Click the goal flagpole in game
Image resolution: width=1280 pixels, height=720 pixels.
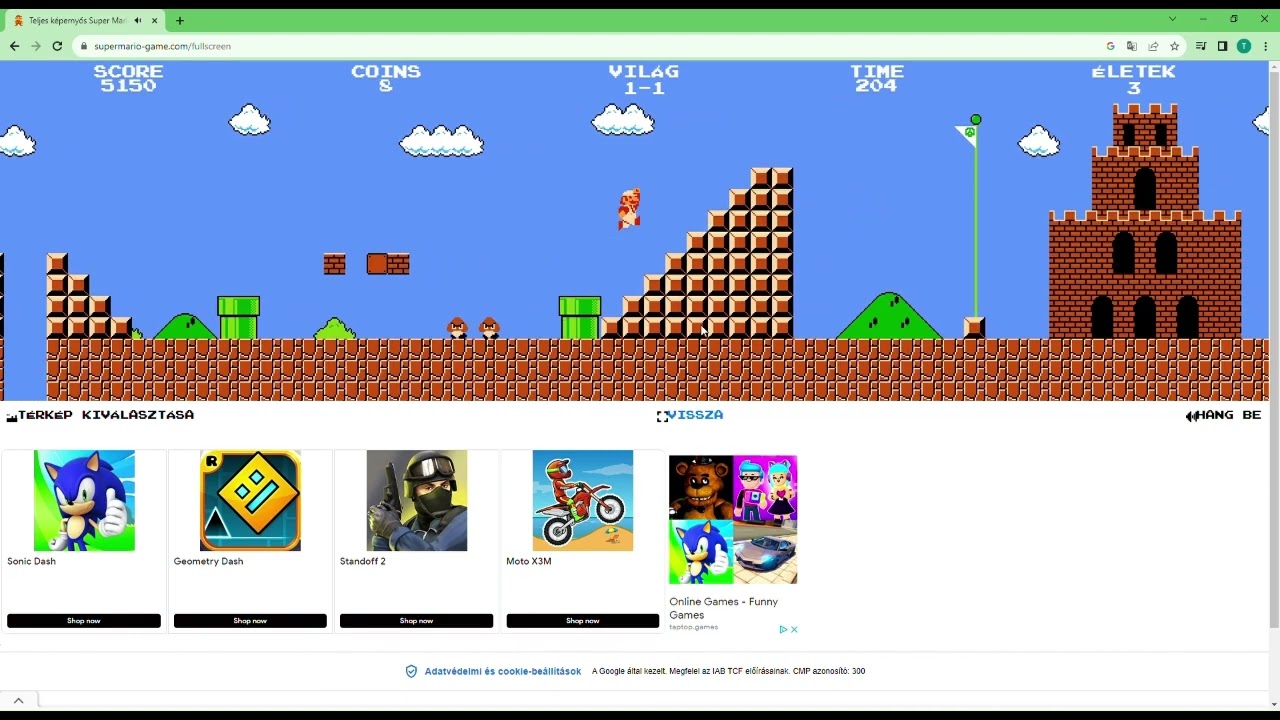pos(976,215)
